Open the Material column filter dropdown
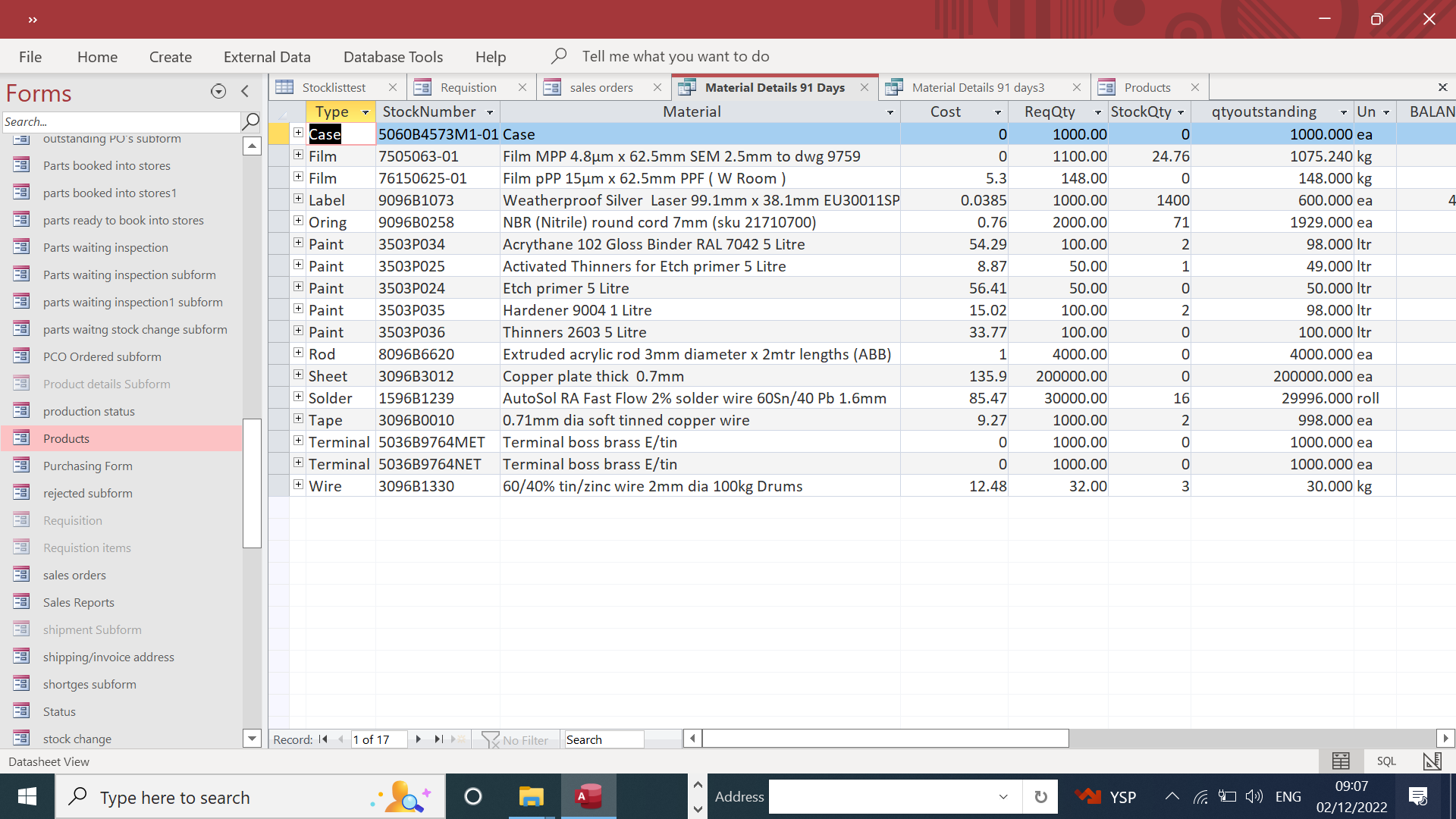1456x819 pixels. (x=890, y=112)
